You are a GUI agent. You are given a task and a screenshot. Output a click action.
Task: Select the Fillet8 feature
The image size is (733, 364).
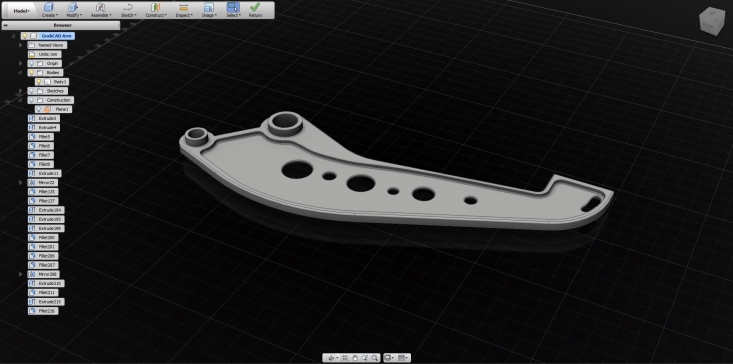click(41, 164)
